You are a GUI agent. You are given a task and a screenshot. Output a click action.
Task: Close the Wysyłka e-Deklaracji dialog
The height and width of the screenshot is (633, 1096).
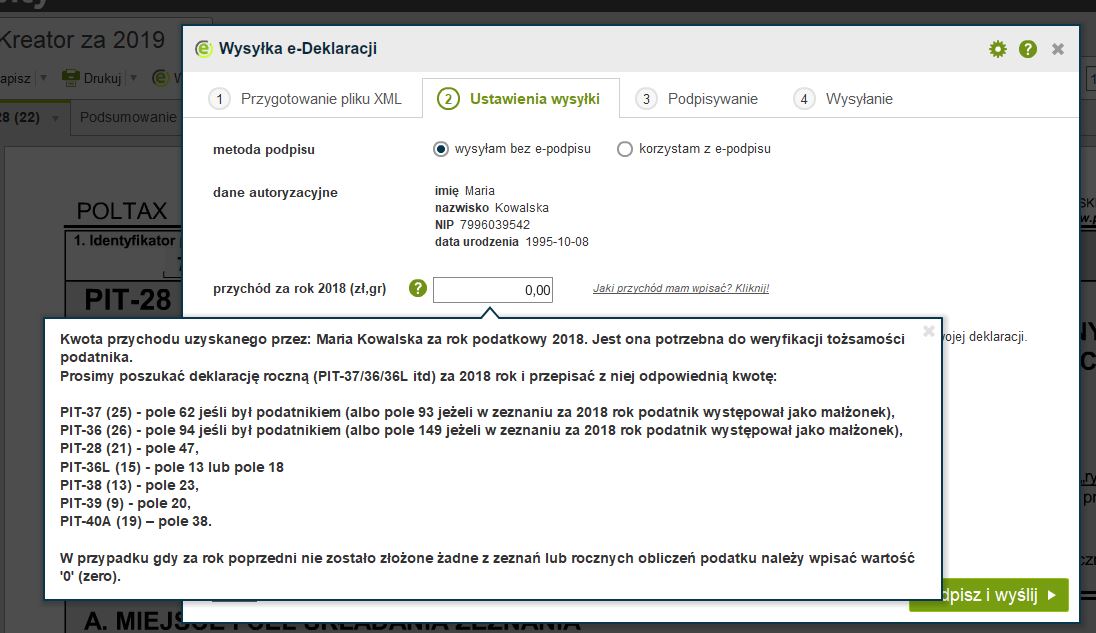(x=1058, y=49)
